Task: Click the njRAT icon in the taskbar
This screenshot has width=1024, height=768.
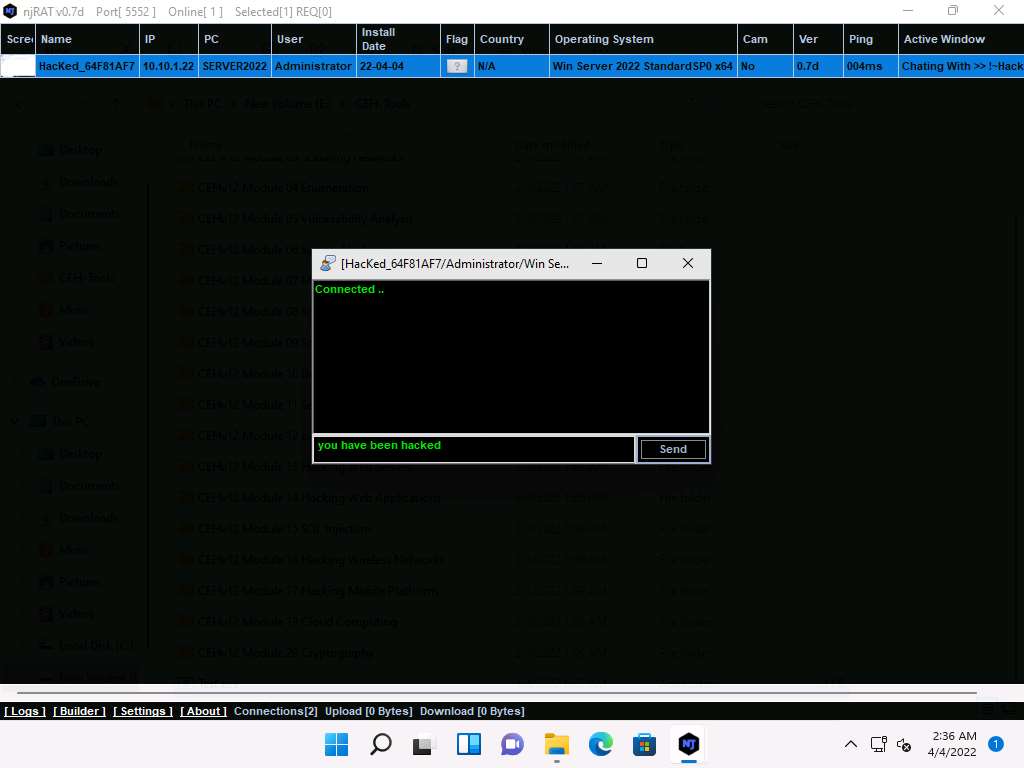Action: (x=688, y=744)
